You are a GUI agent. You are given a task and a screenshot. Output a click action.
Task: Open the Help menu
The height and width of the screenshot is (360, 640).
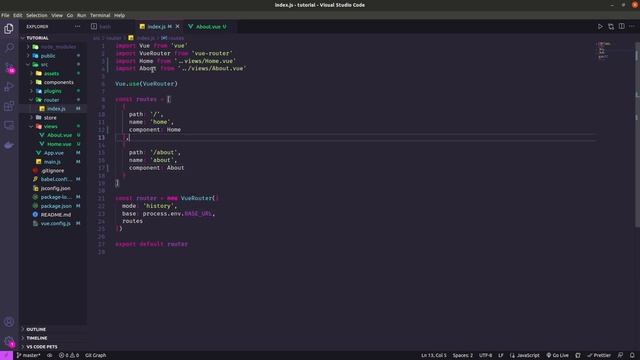119,16
